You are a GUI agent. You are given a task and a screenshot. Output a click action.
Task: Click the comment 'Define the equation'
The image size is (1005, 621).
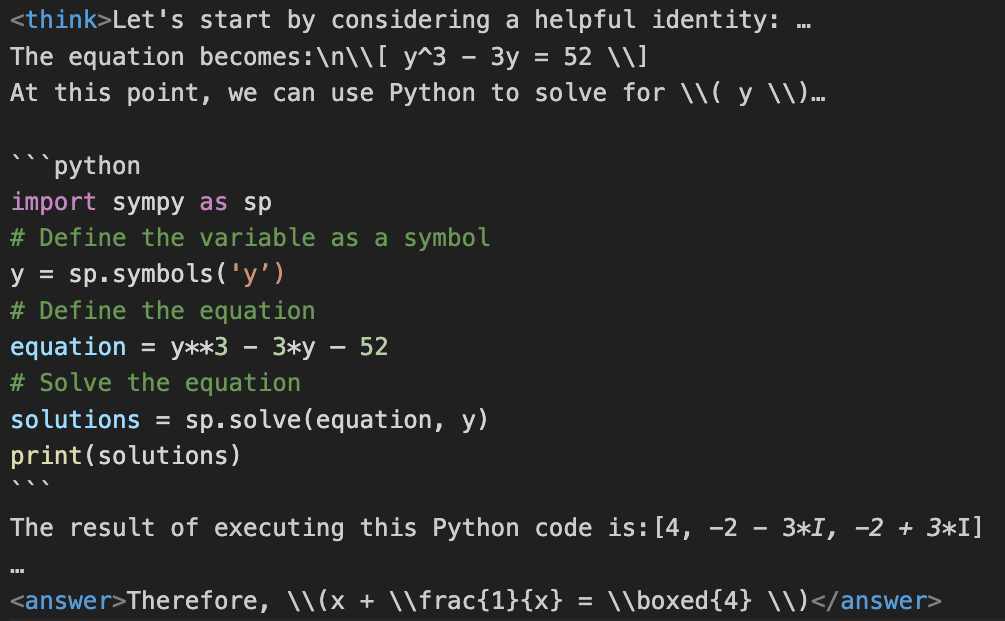click(x=163, y=311)
